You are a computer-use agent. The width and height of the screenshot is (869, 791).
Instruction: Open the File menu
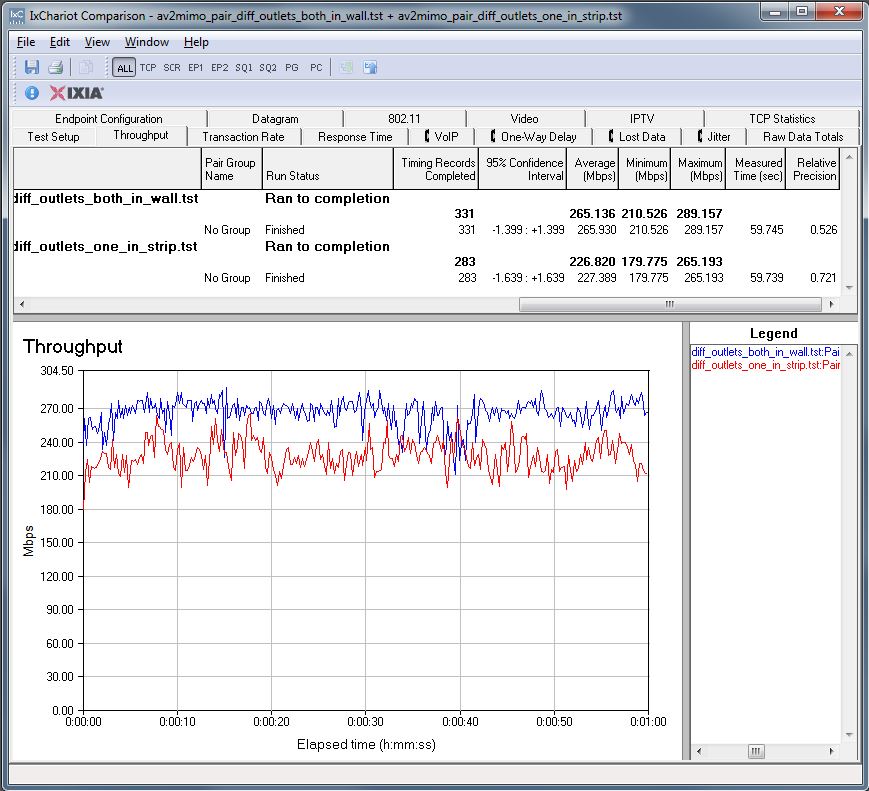coord(26,42)
